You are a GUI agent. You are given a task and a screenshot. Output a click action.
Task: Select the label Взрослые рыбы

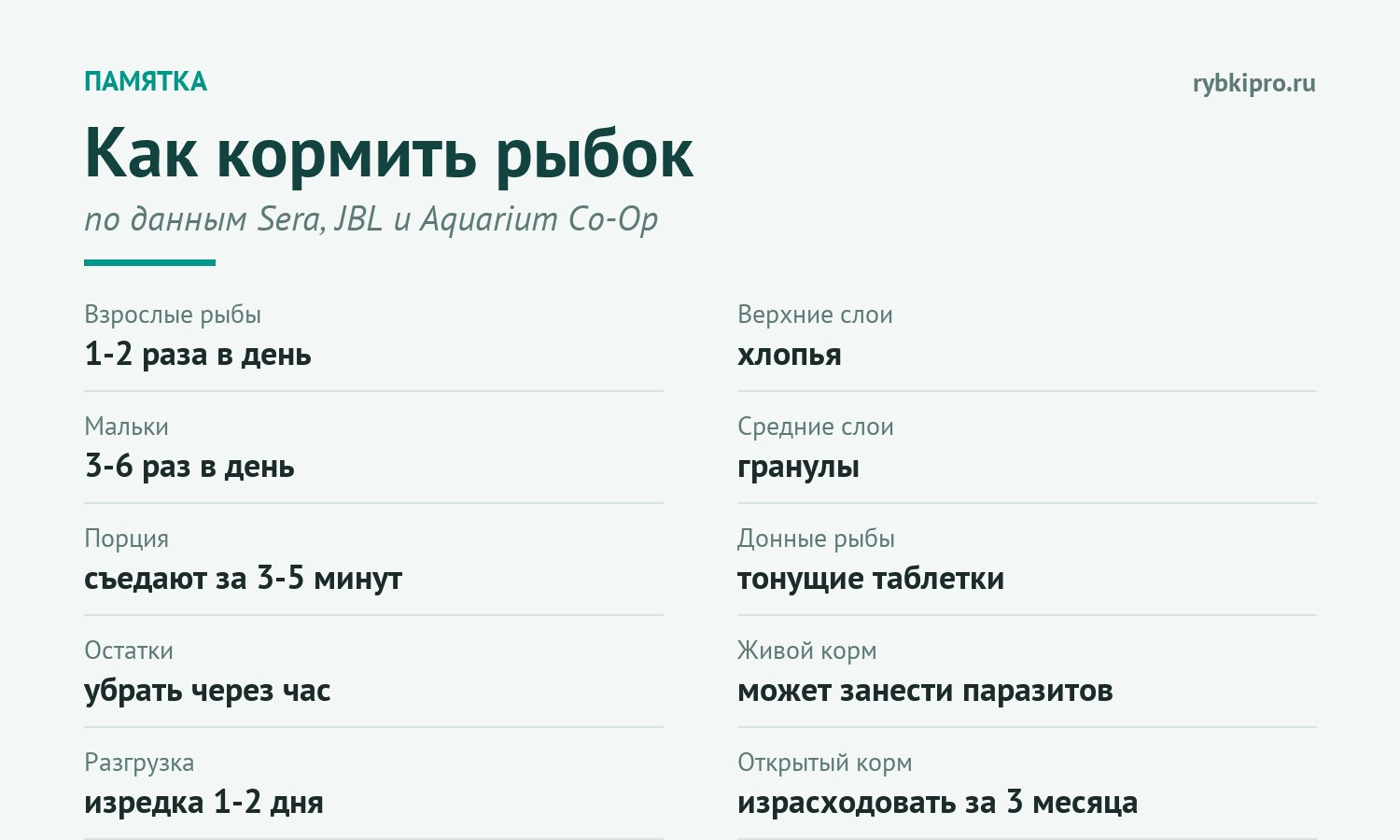(x=173, y=315)
